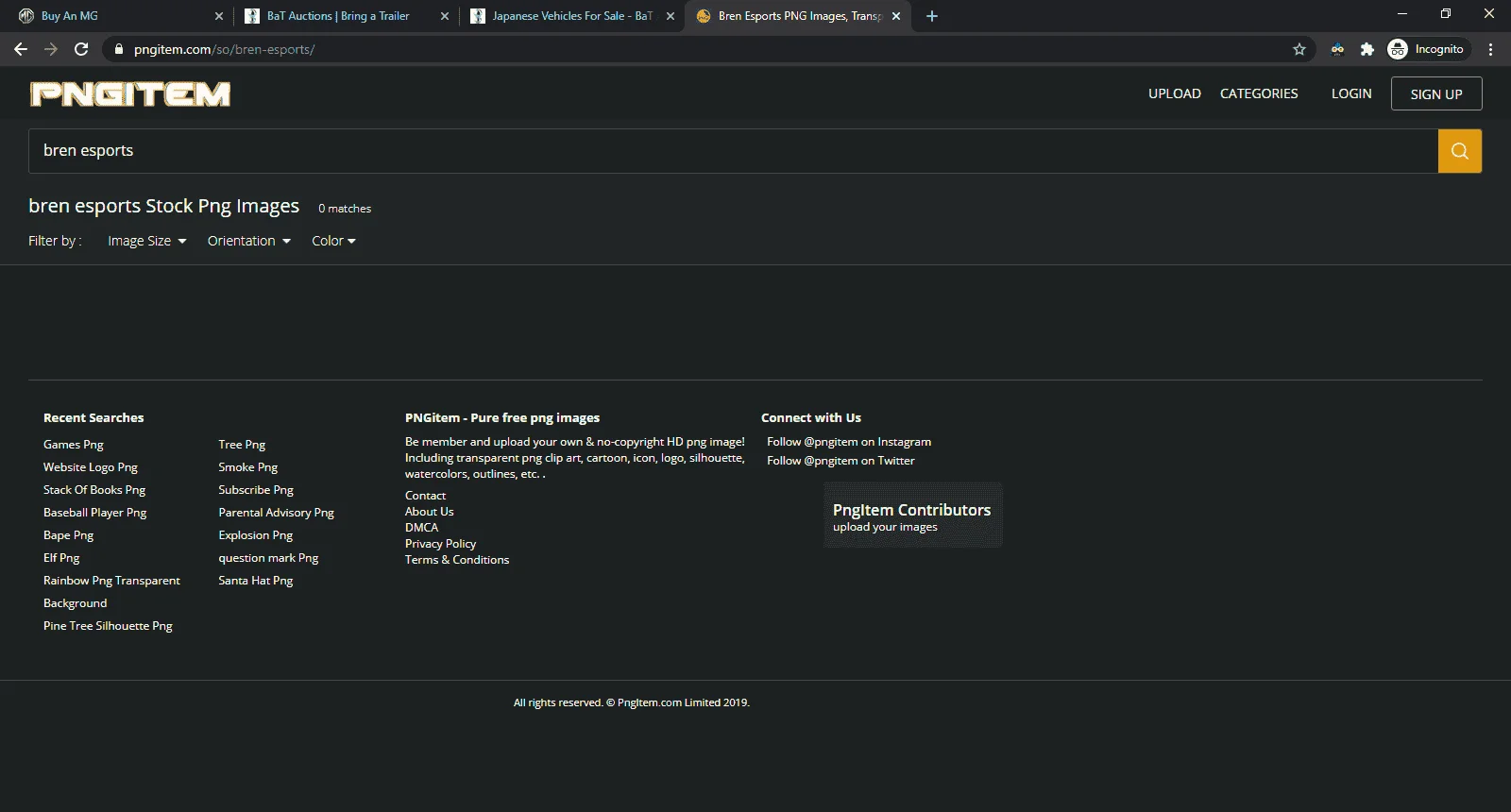
Task: Open the Terms & Conditions link
Action: click(457, 560)
